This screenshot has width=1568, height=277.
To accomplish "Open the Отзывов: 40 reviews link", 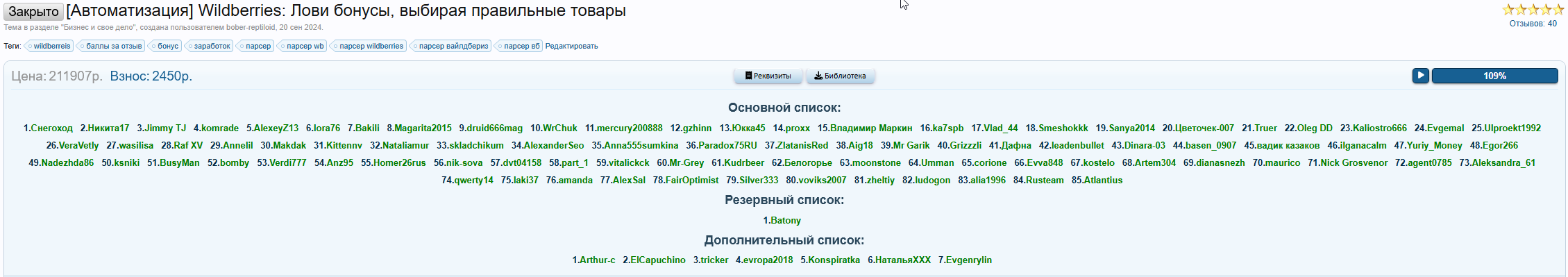I will coord(1533,24).
